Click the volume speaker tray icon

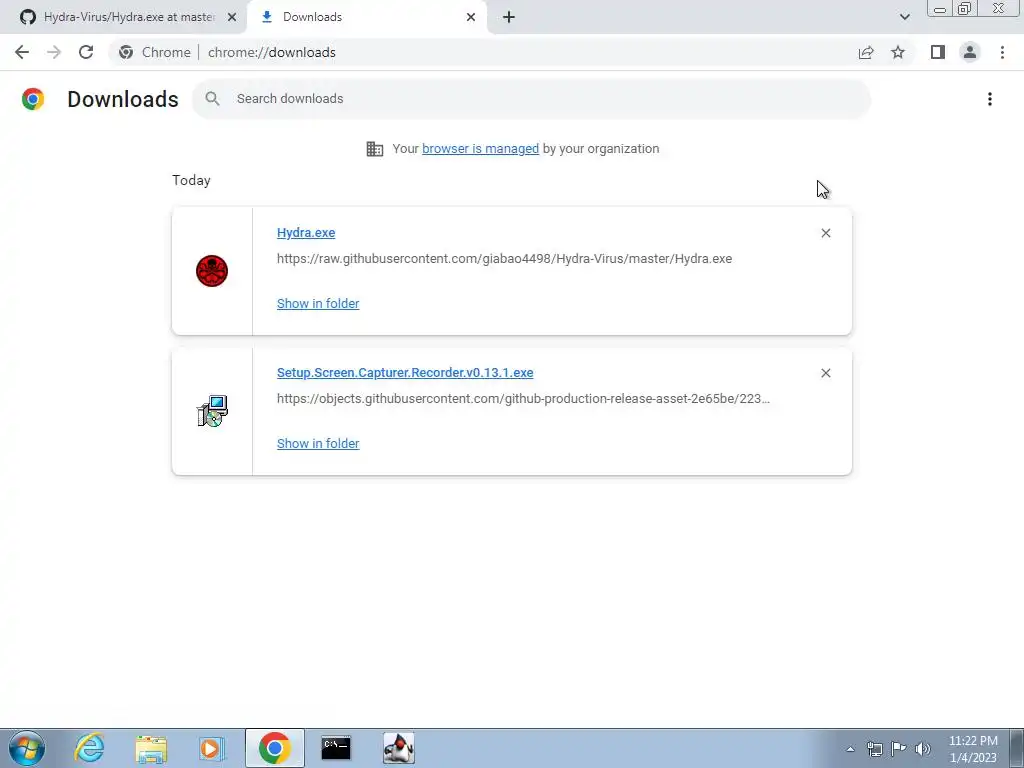pyautogui.click(x=923, y=749)
